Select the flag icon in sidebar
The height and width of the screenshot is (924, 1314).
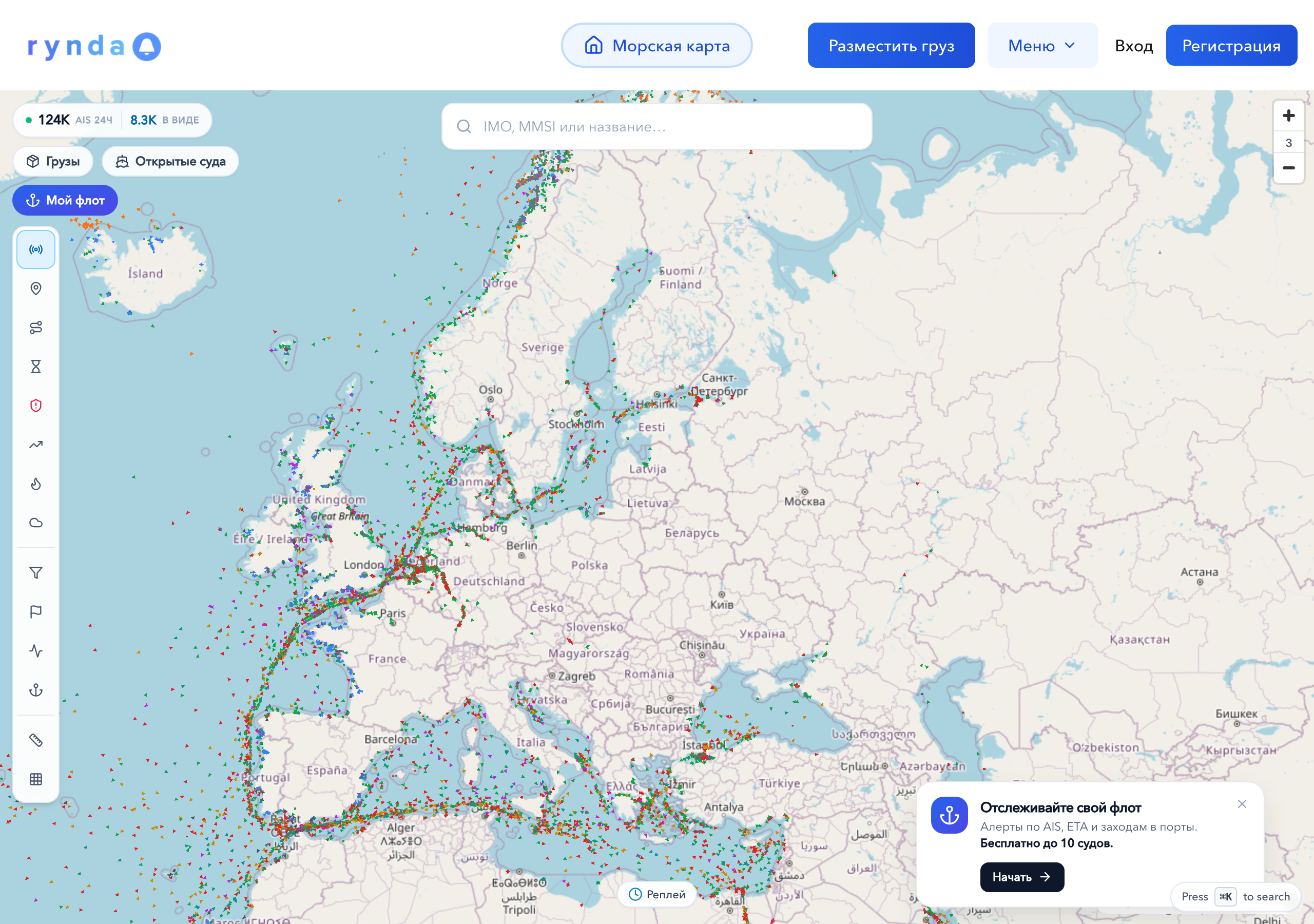tap(35, 612)
